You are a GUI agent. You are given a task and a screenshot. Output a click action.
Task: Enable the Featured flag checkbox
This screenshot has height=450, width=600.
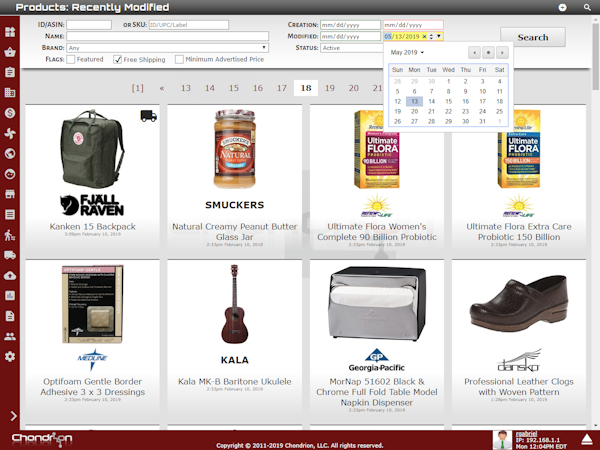tap(71, 59)
